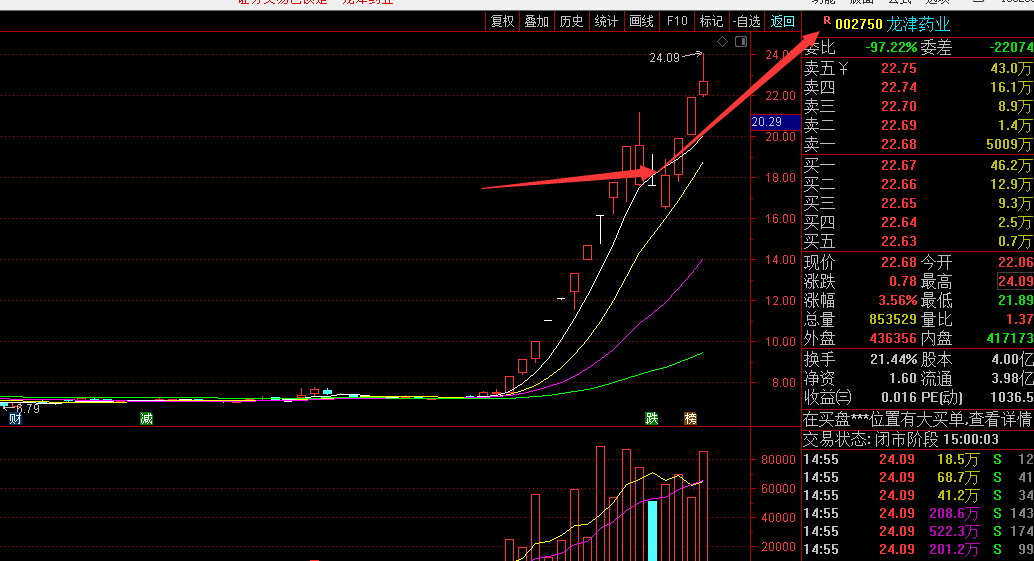
Task: Click the 财 finance marker icon
Action: coord(15,418)
